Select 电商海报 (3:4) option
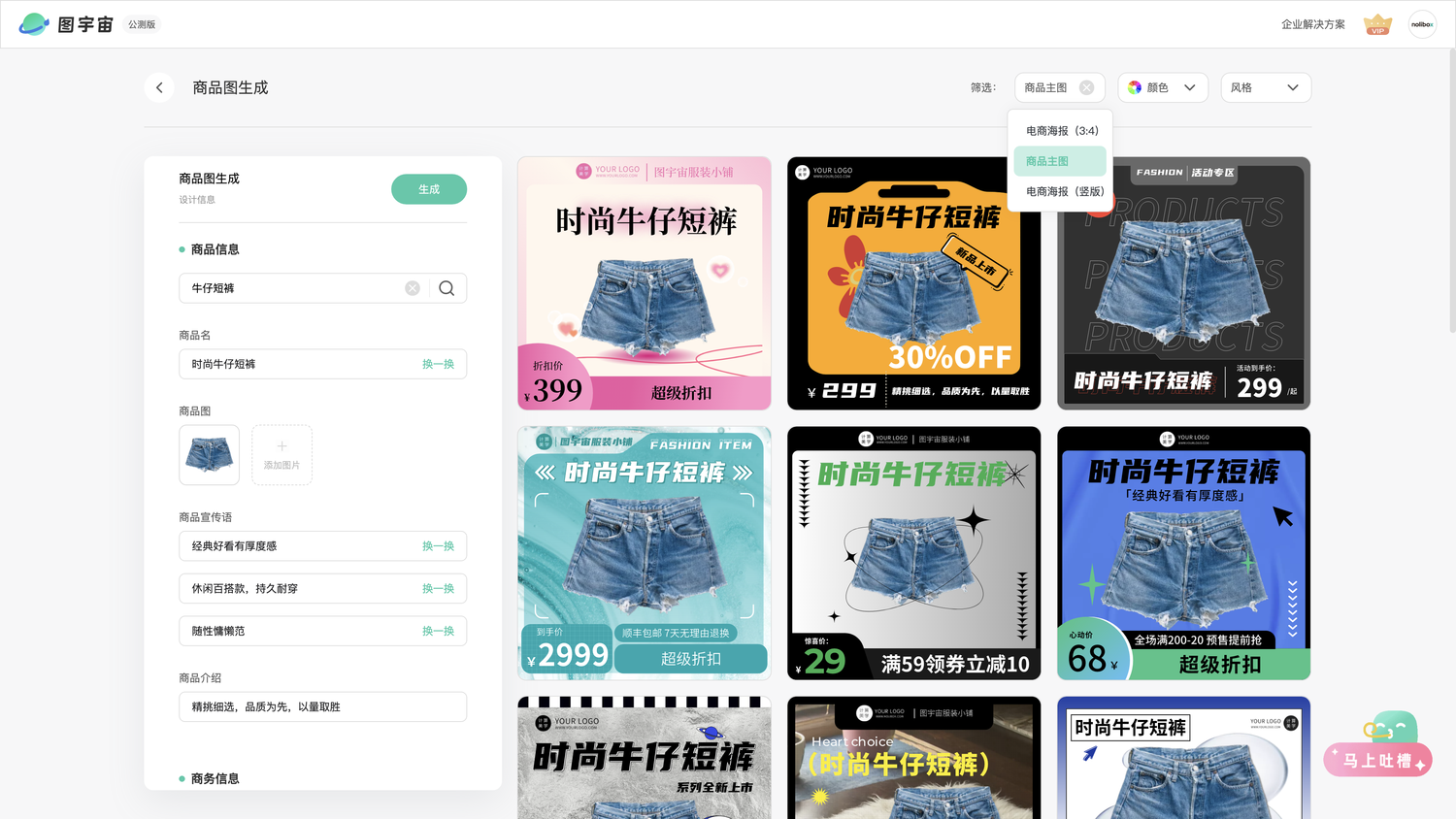This screenshot has width=1456, height=819. 1061,131
